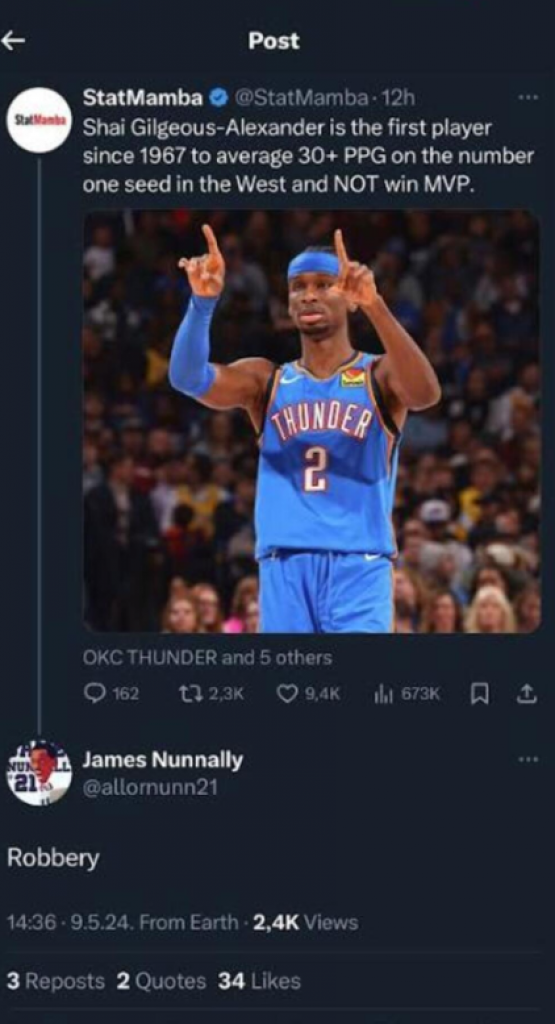Reply to StatMamba post with 162 comments

click(112, 694)
